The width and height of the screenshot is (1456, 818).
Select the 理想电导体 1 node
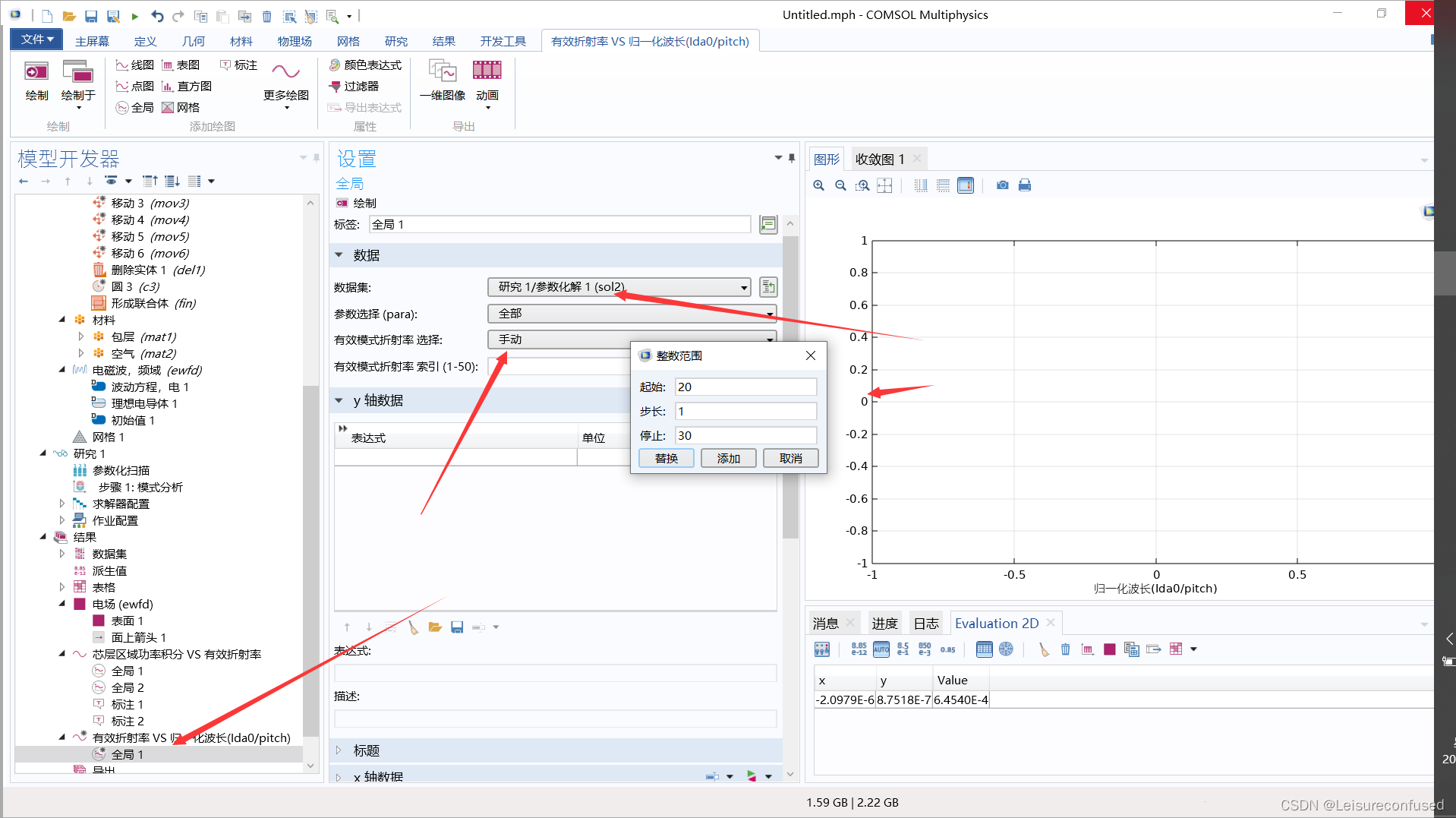point(143,404)
